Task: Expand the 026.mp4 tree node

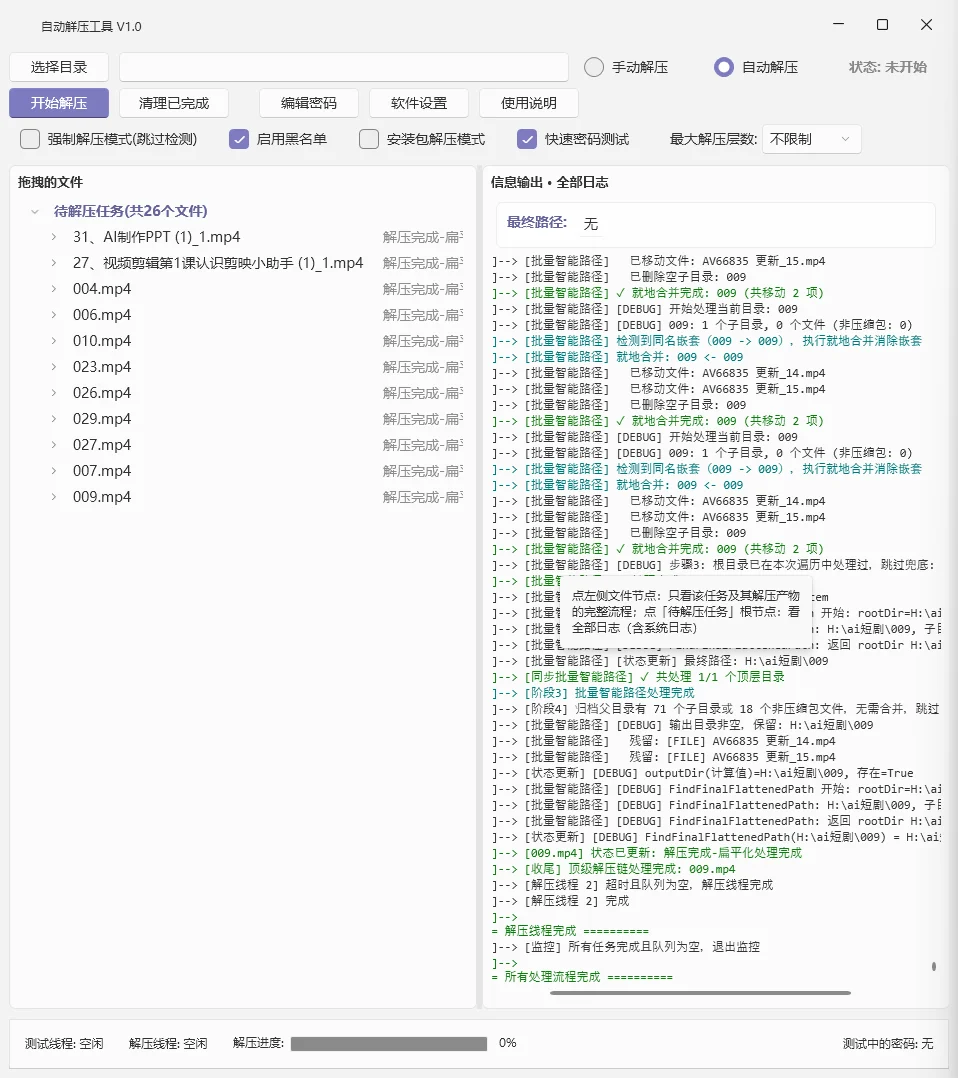Action: [x=54, y=393]
